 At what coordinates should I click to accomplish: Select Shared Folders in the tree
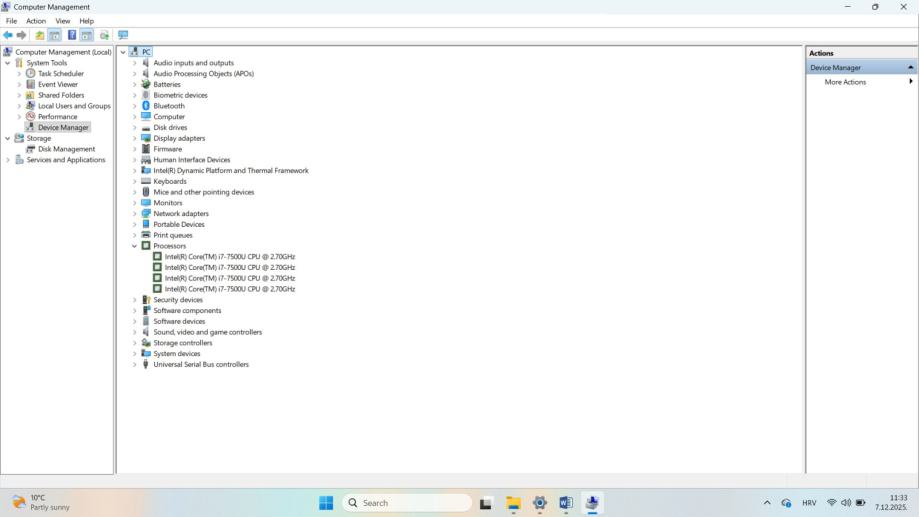[61, 95]
